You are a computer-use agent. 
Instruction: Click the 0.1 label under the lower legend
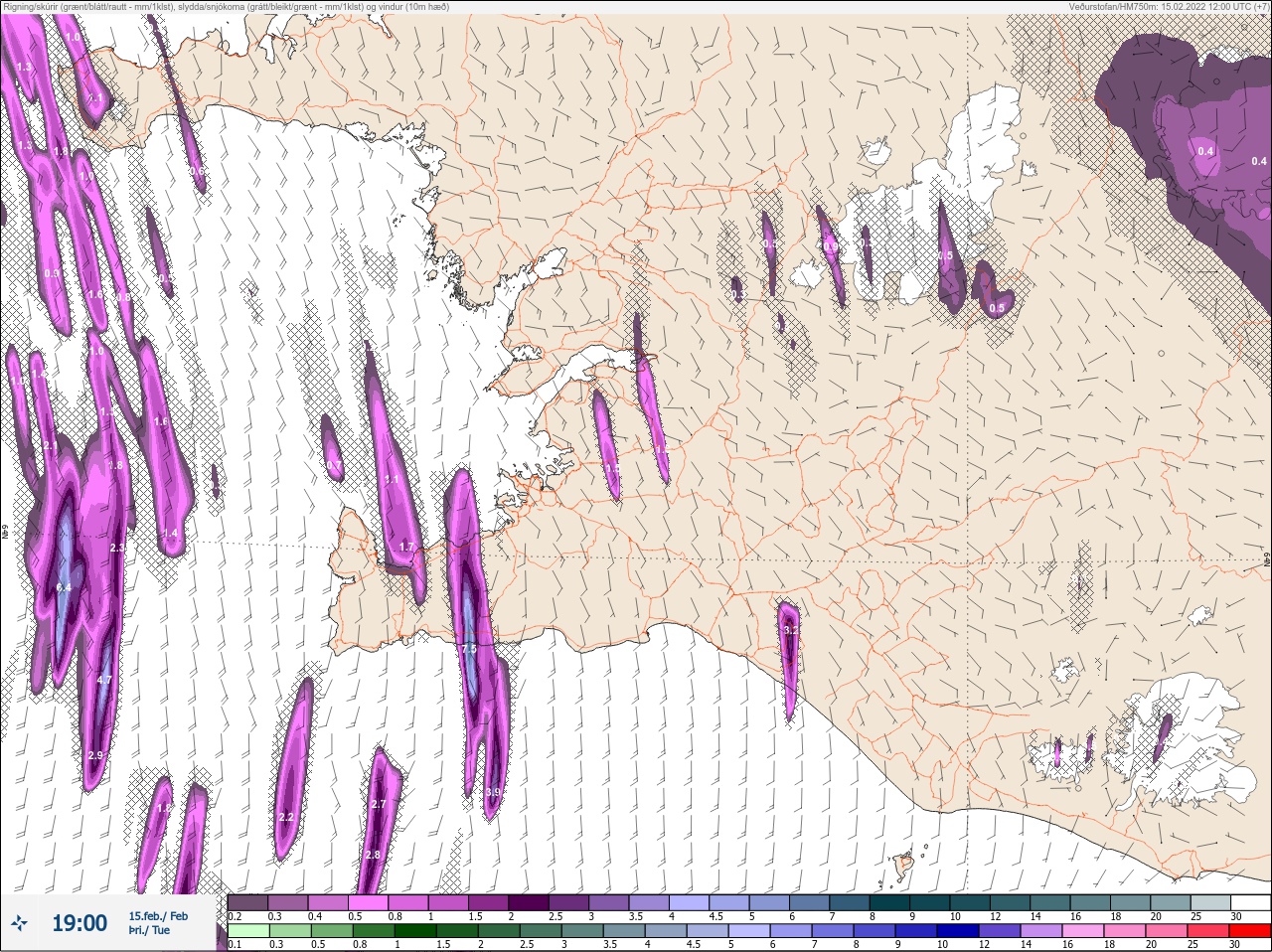pos(235,945)
